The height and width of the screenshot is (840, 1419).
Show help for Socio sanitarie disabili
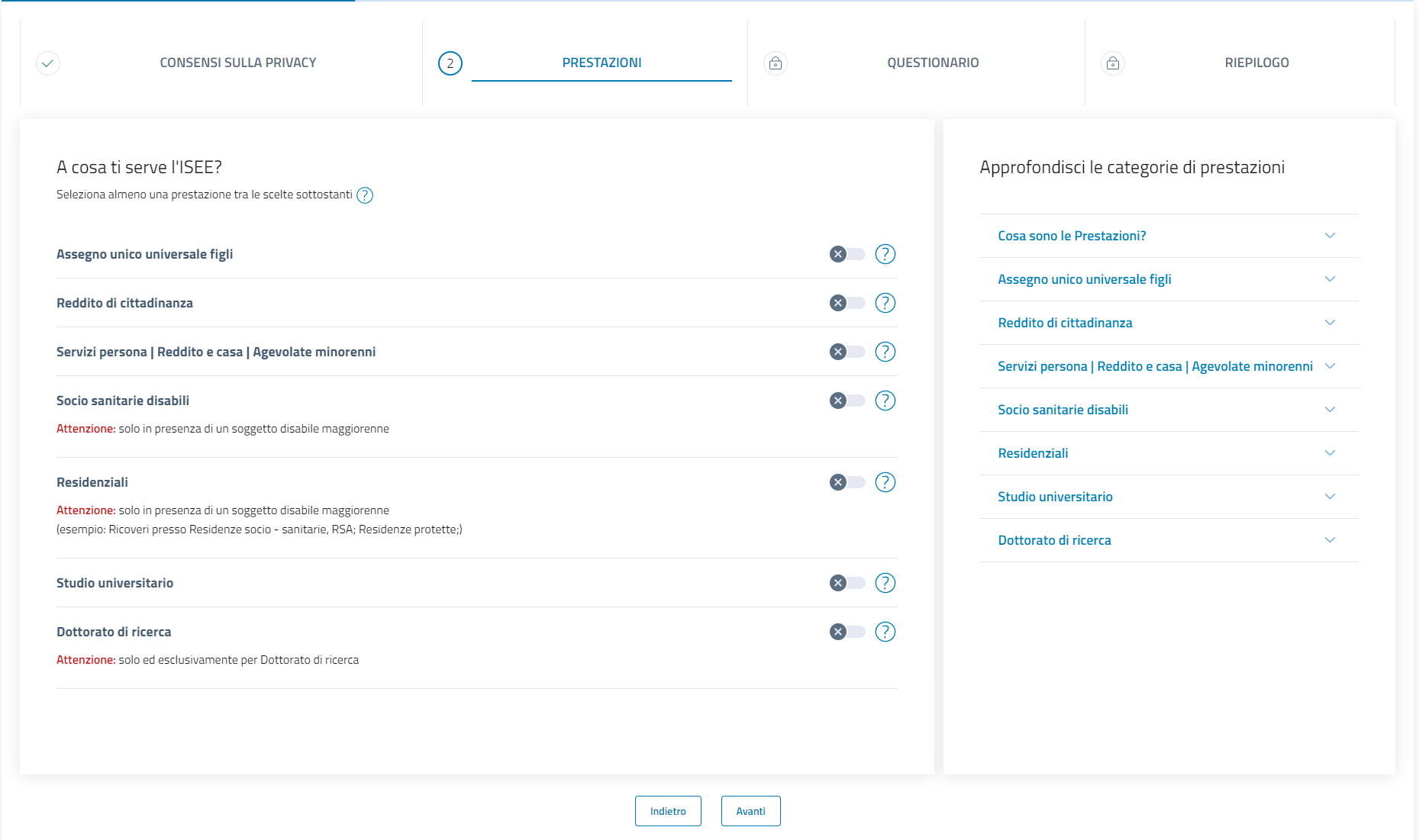click(x=885, y=401)
